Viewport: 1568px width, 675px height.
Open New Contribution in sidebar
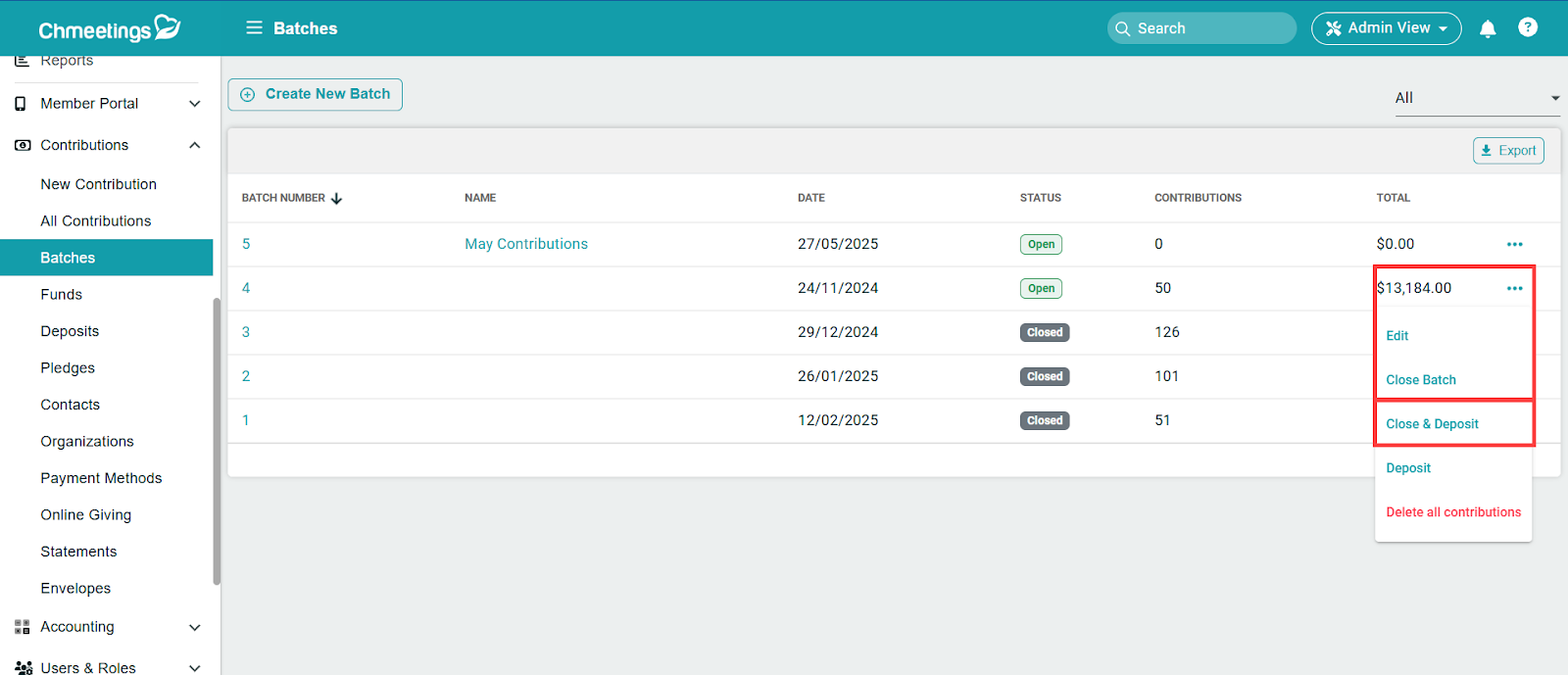pyautogui.click(x=98, y=184)
